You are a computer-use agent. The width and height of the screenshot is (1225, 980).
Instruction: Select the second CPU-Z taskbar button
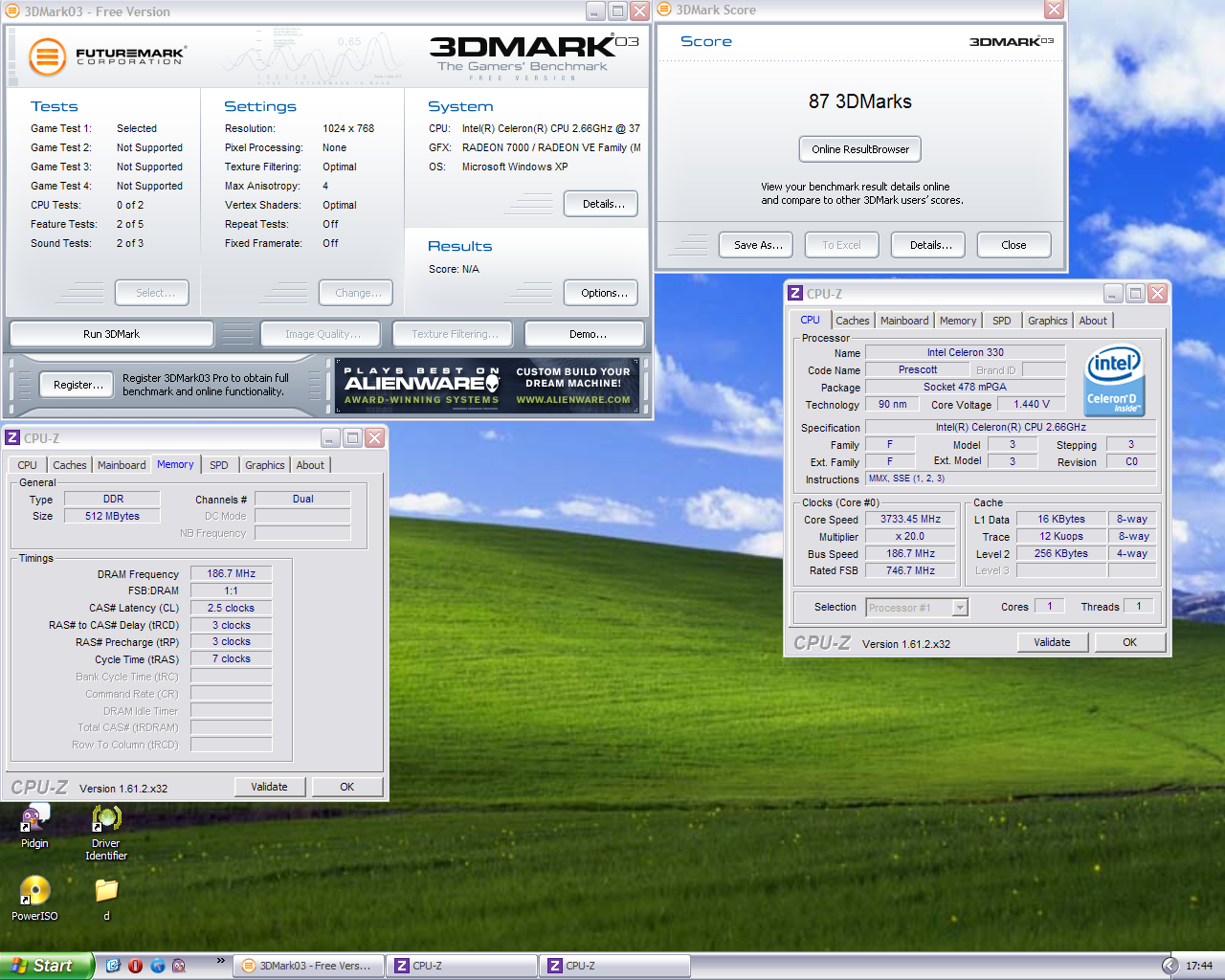tap(614, 966)
